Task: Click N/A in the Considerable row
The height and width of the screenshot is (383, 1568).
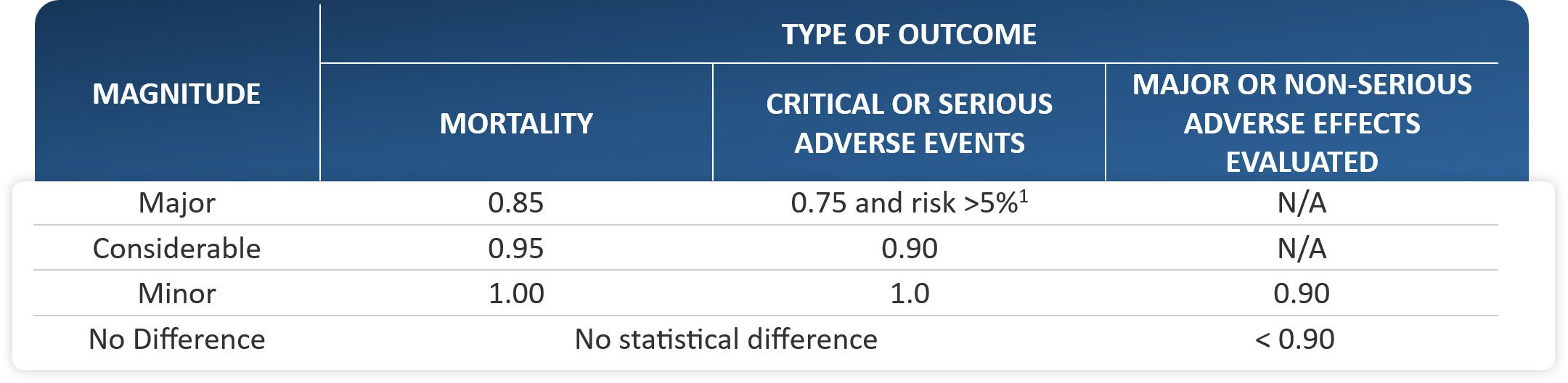Action: 1302,249
